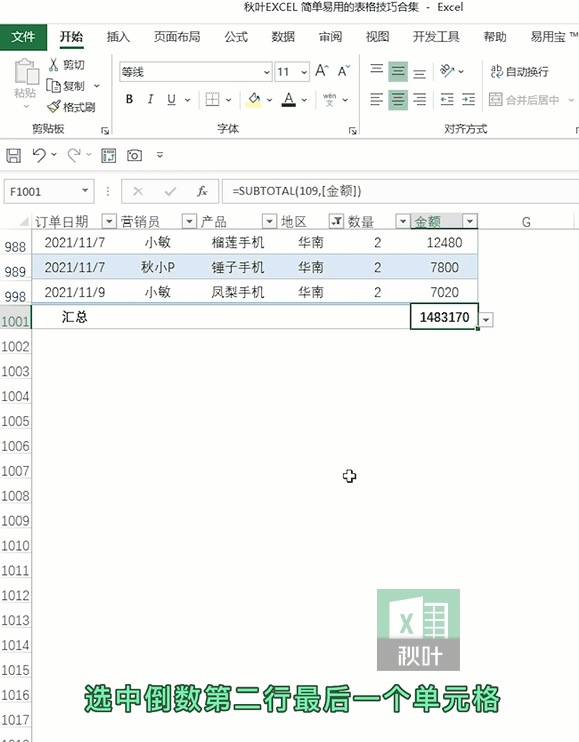579x742 pixels.
Task: Toggle underline formatting
Action: pyautogui.click(x=171, y=99)
